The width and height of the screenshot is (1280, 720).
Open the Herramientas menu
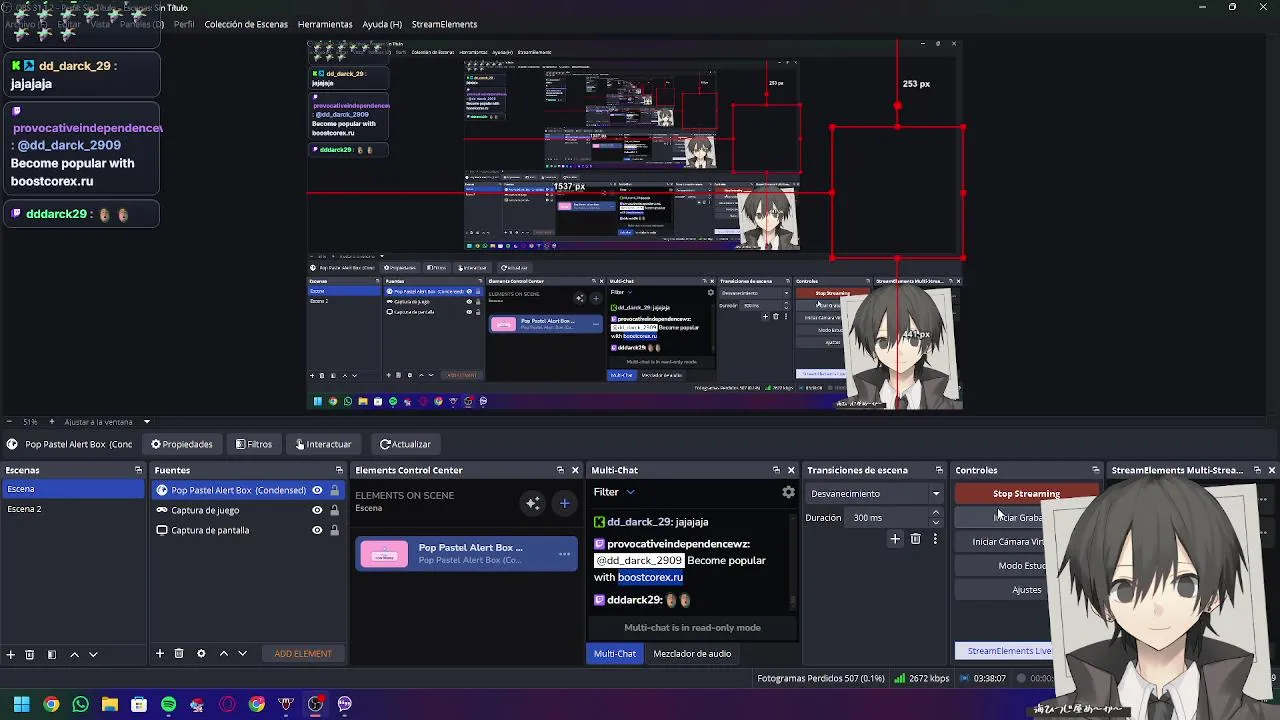[325, 24]
